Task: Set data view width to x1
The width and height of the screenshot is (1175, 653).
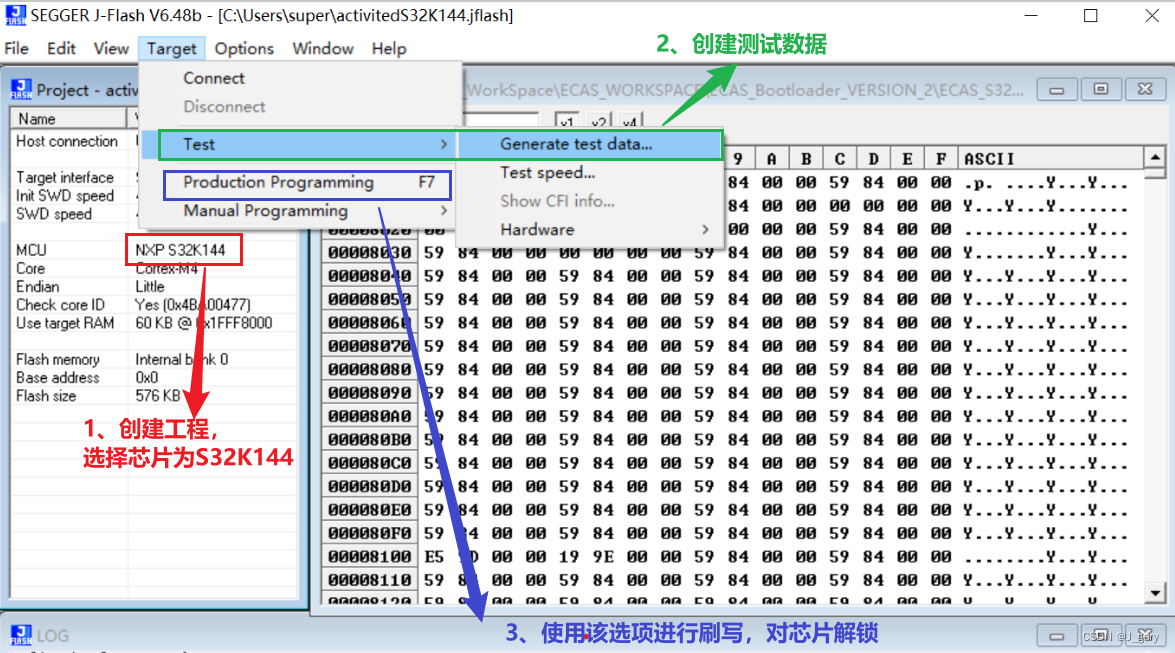Action: [x=567, y=121]
